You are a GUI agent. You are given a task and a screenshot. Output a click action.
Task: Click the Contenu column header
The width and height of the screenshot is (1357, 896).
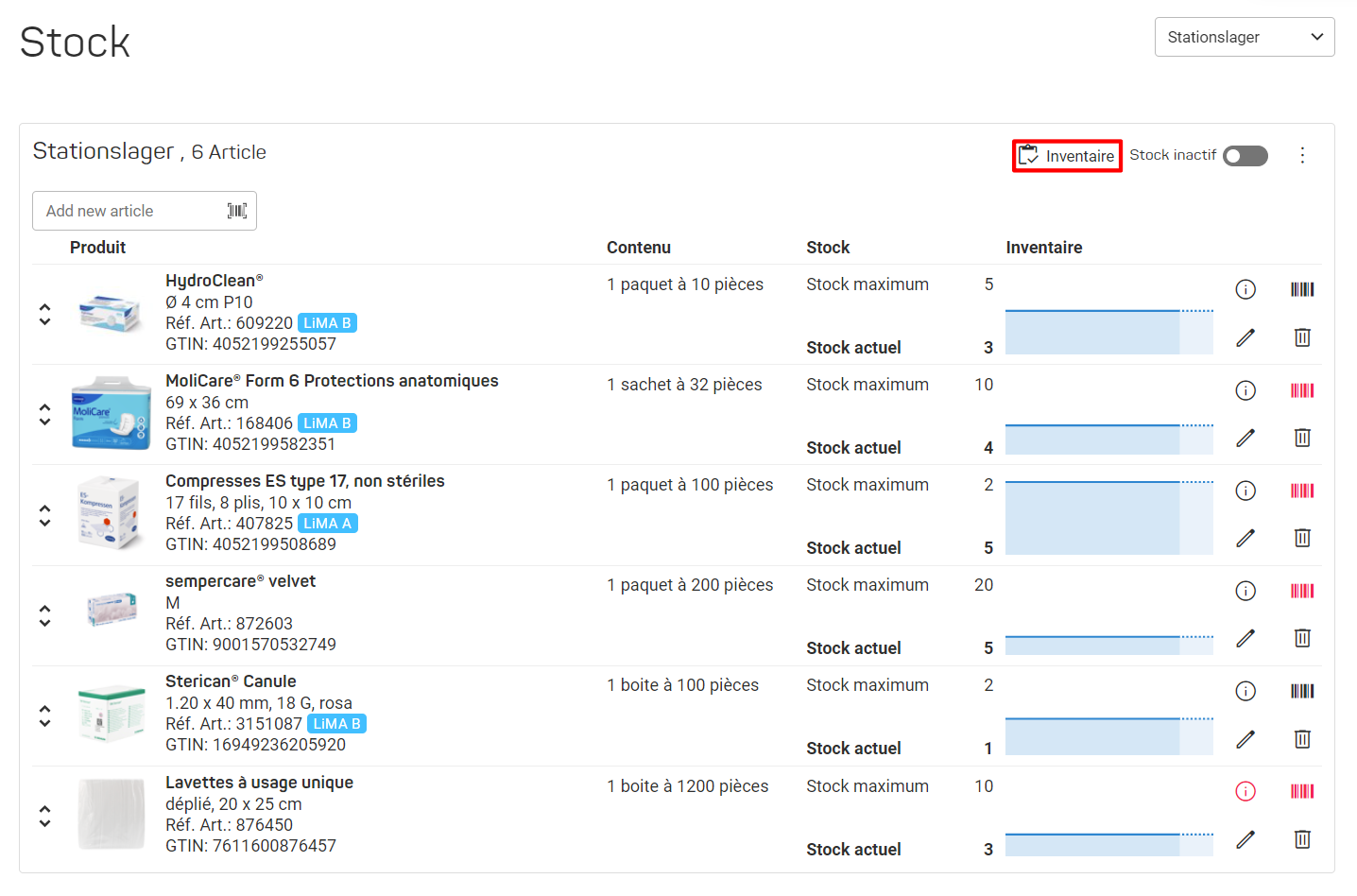[639, 248]
